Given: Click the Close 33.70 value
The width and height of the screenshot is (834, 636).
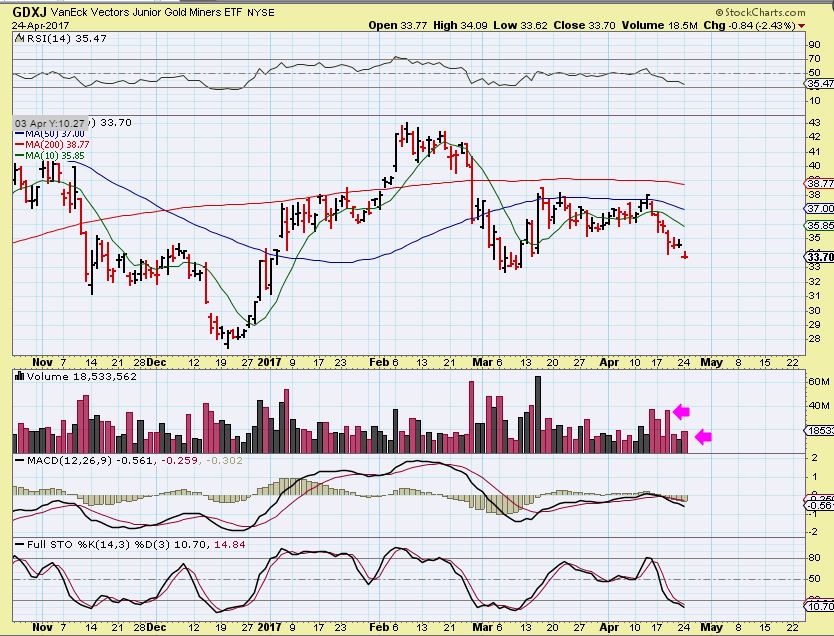Looking at the screenshot, I should (585, 25).
